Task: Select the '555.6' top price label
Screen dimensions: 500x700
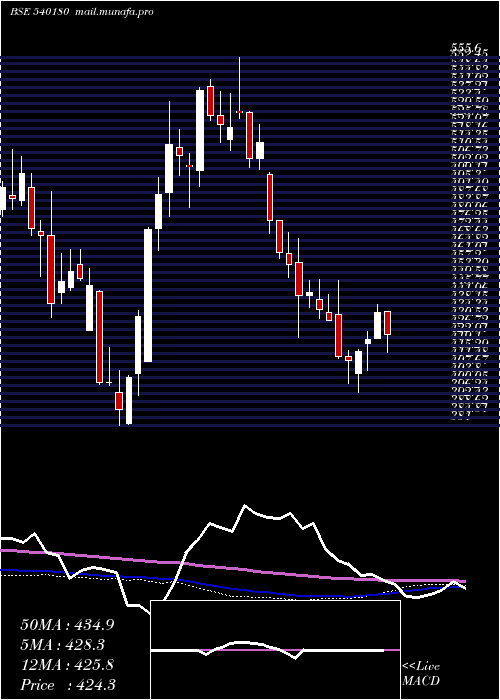Action: coord(465,46)
